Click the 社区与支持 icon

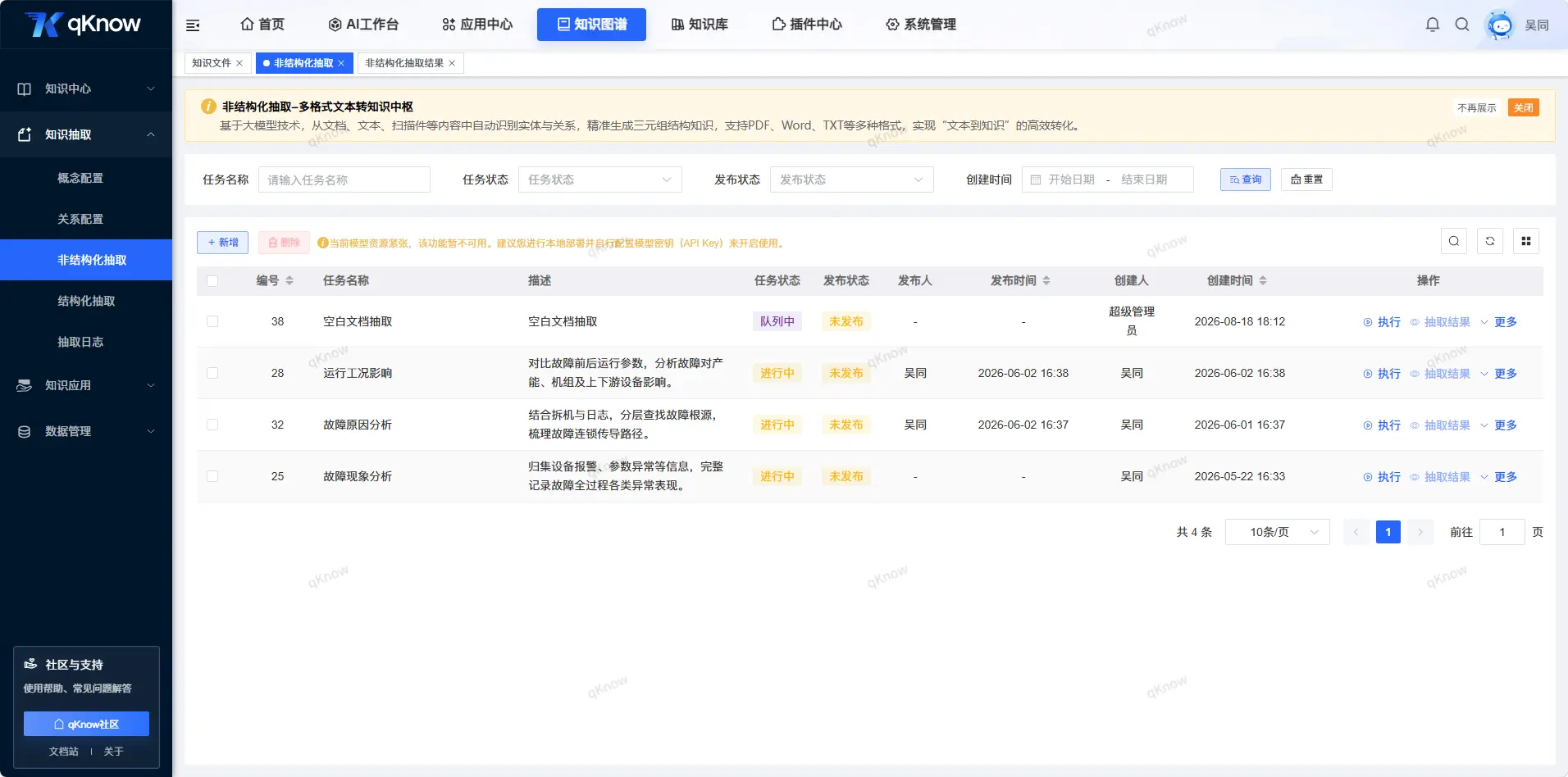click(x=31, y=664)
